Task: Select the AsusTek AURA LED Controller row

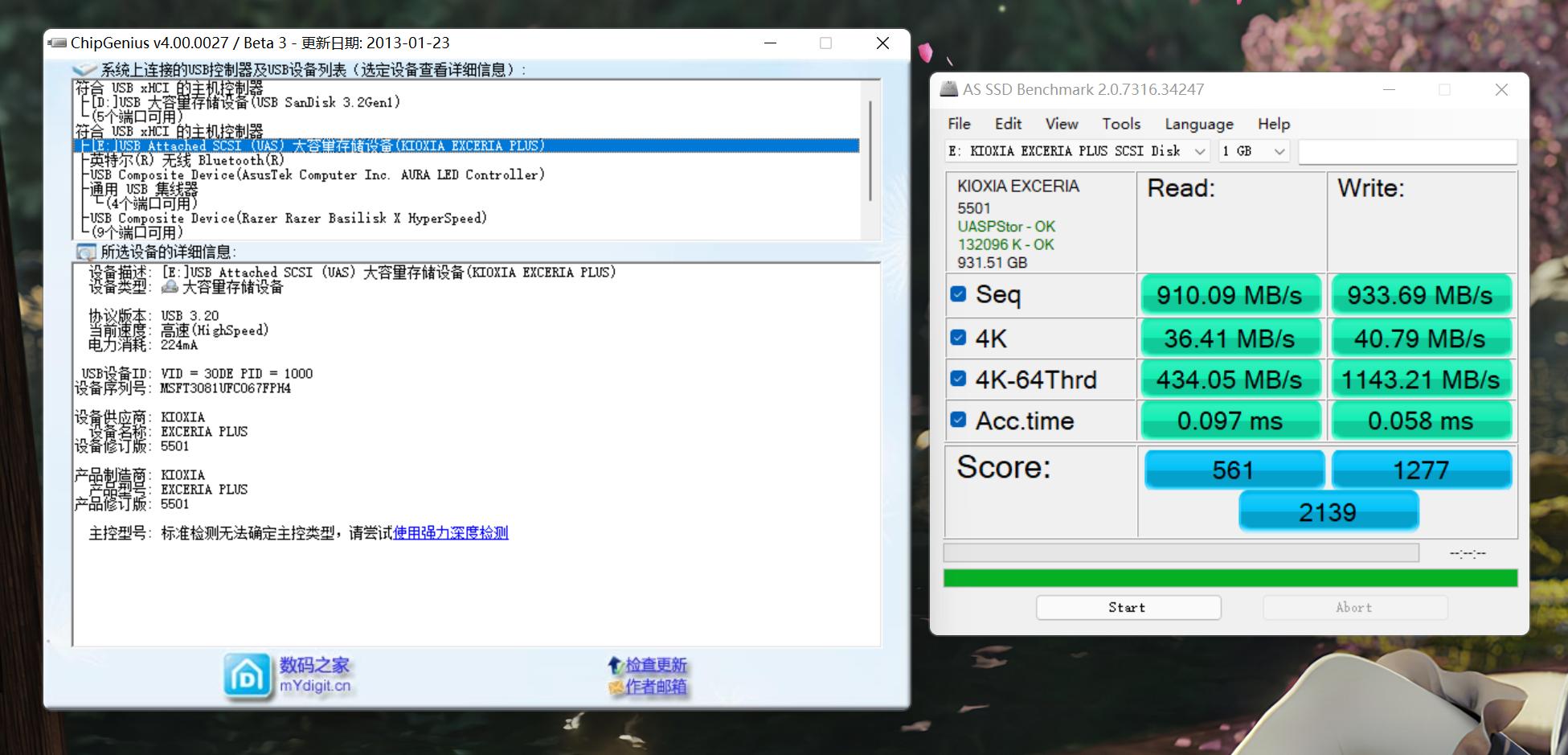Action: pos(317,174)
